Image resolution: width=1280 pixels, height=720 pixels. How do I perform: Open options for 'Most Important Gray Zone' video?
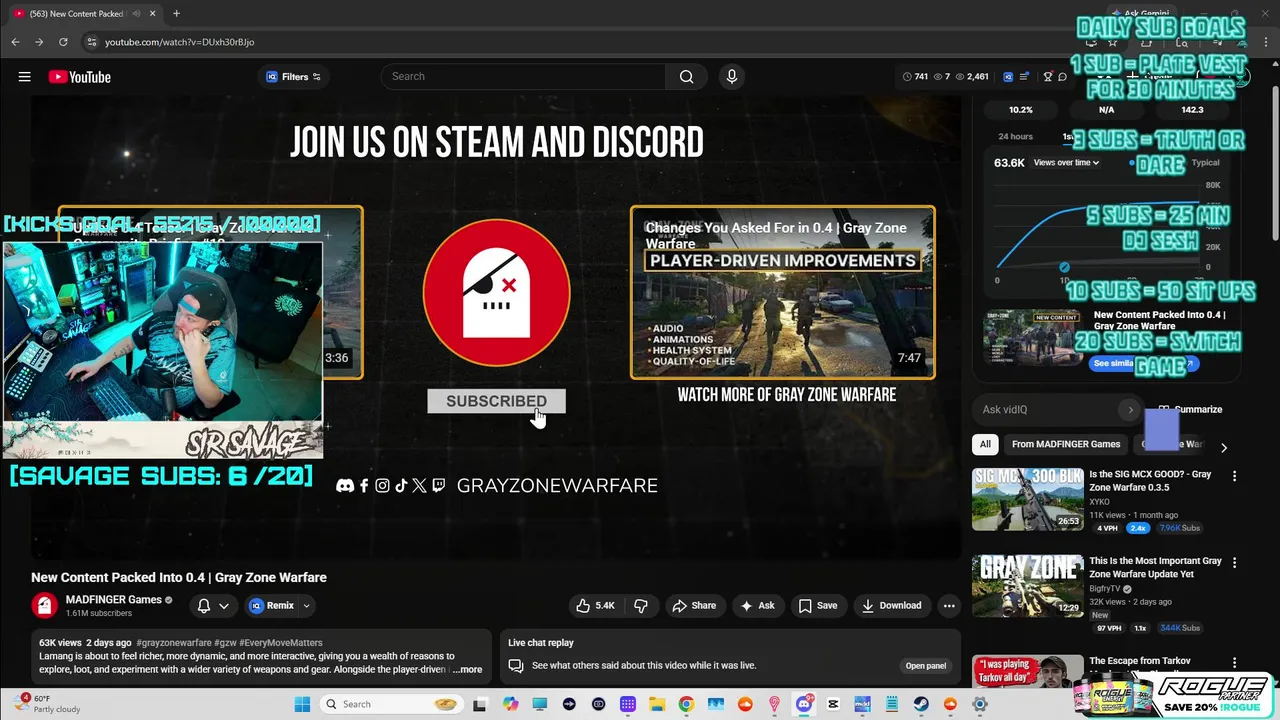point(1234,563)
